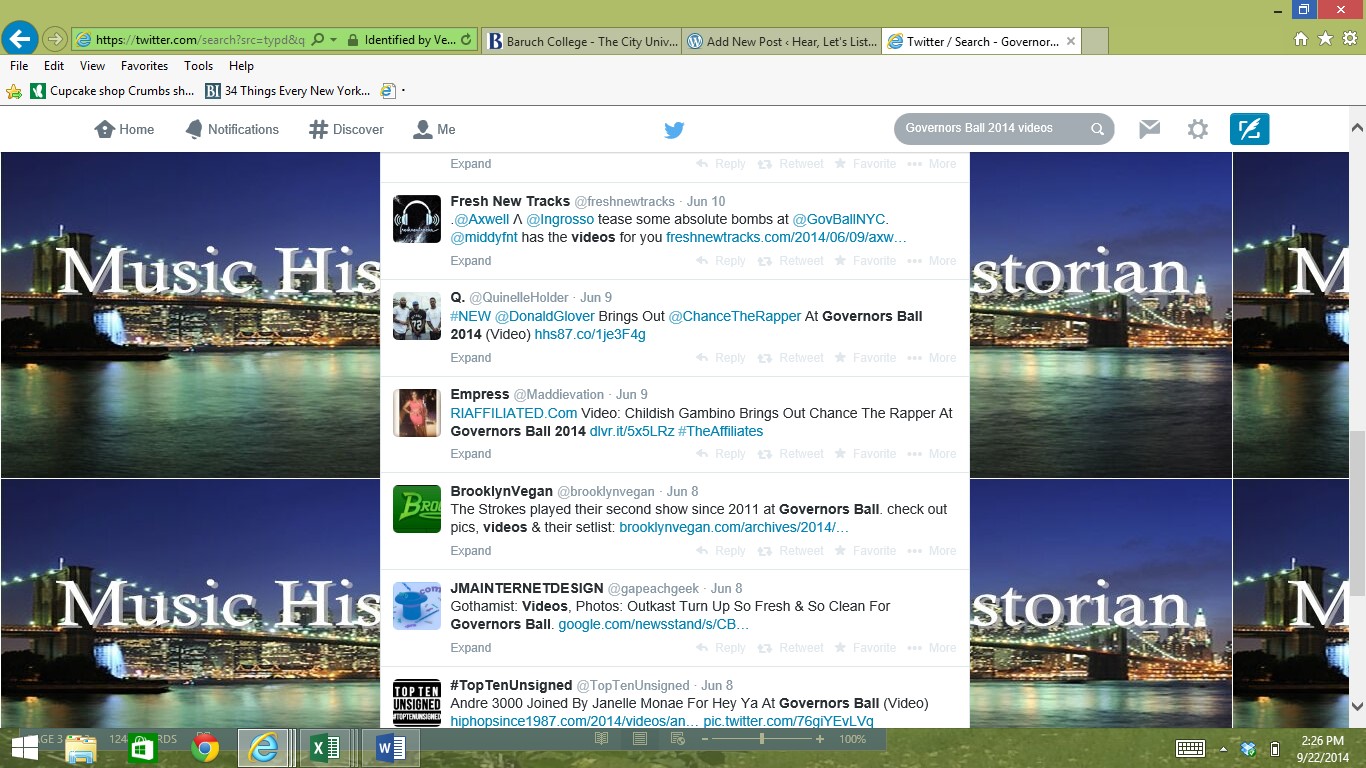Open Notifications bell in Twitter nav
This screenshot has width=1366, height=768.
click(x=232, y=129)
